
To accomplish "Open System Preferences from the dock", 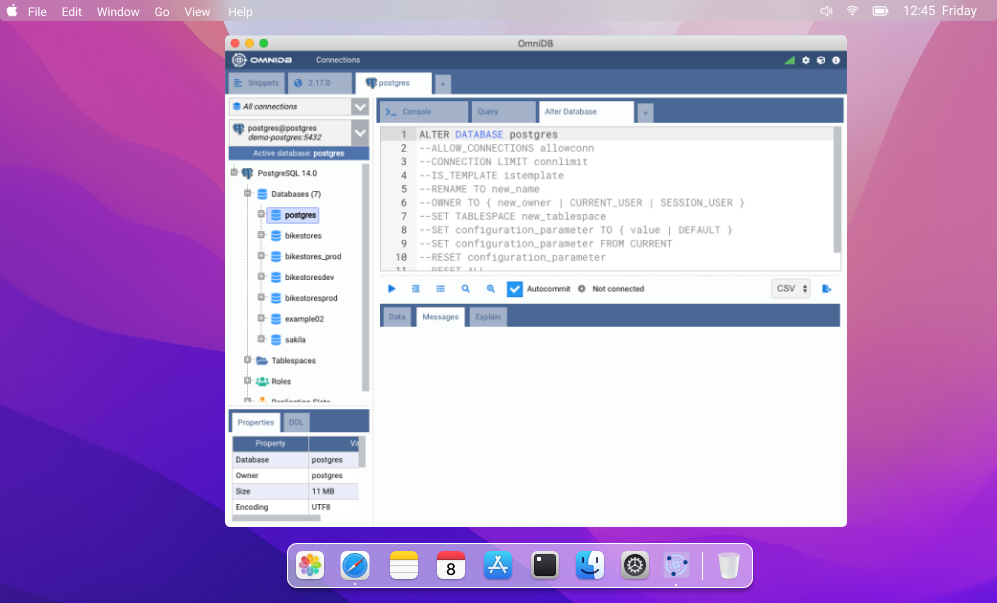I will [x=635, y=565].
